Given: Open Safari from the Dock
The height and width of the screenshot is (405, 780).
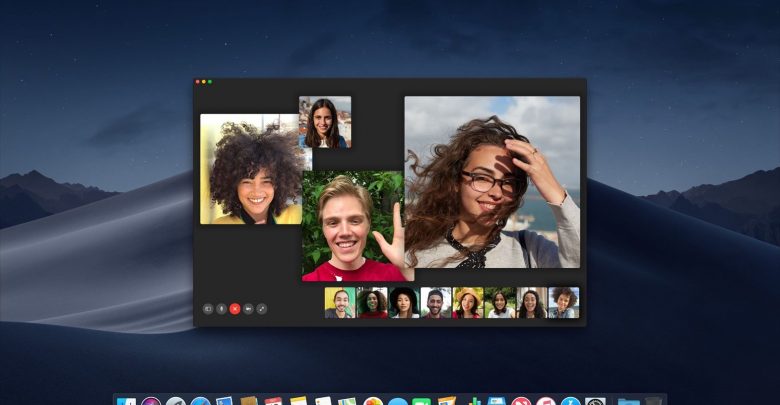Looking at the screenshot, I should pos(200,401).
